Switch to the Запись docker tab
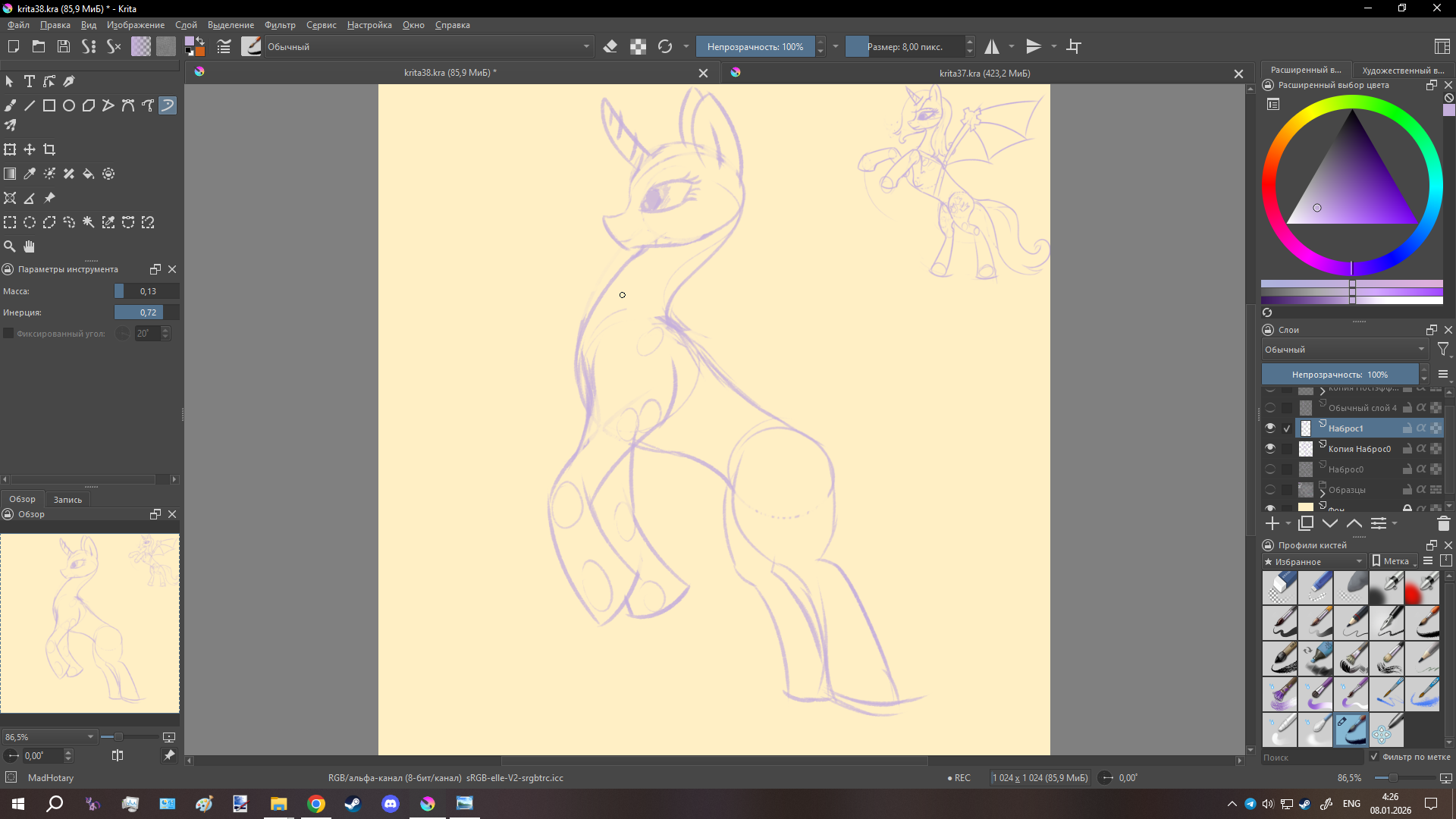This screenshot has height=819, width=1456. [x=67, y=500]
